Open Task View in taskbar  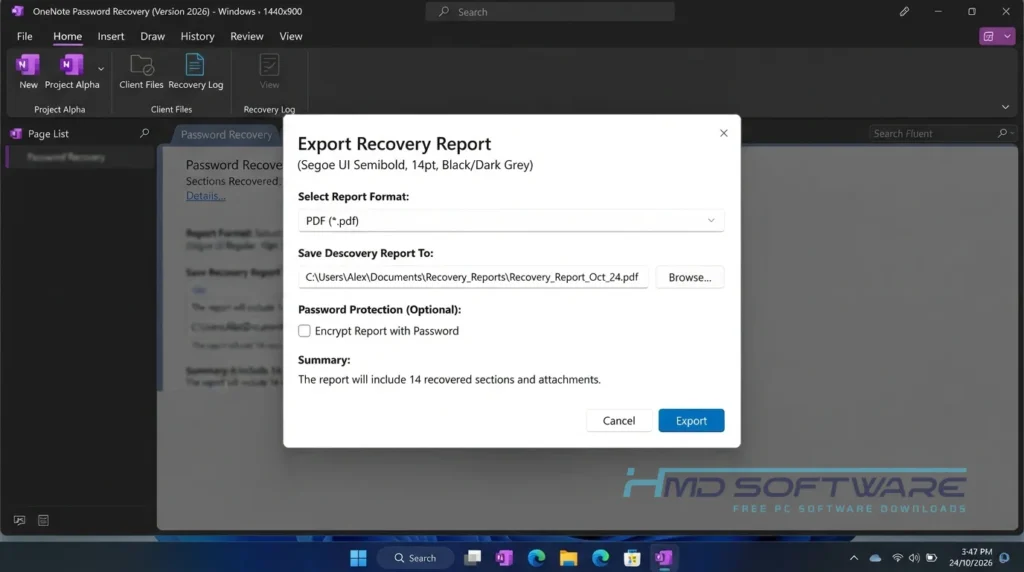[x=472, y=558]
